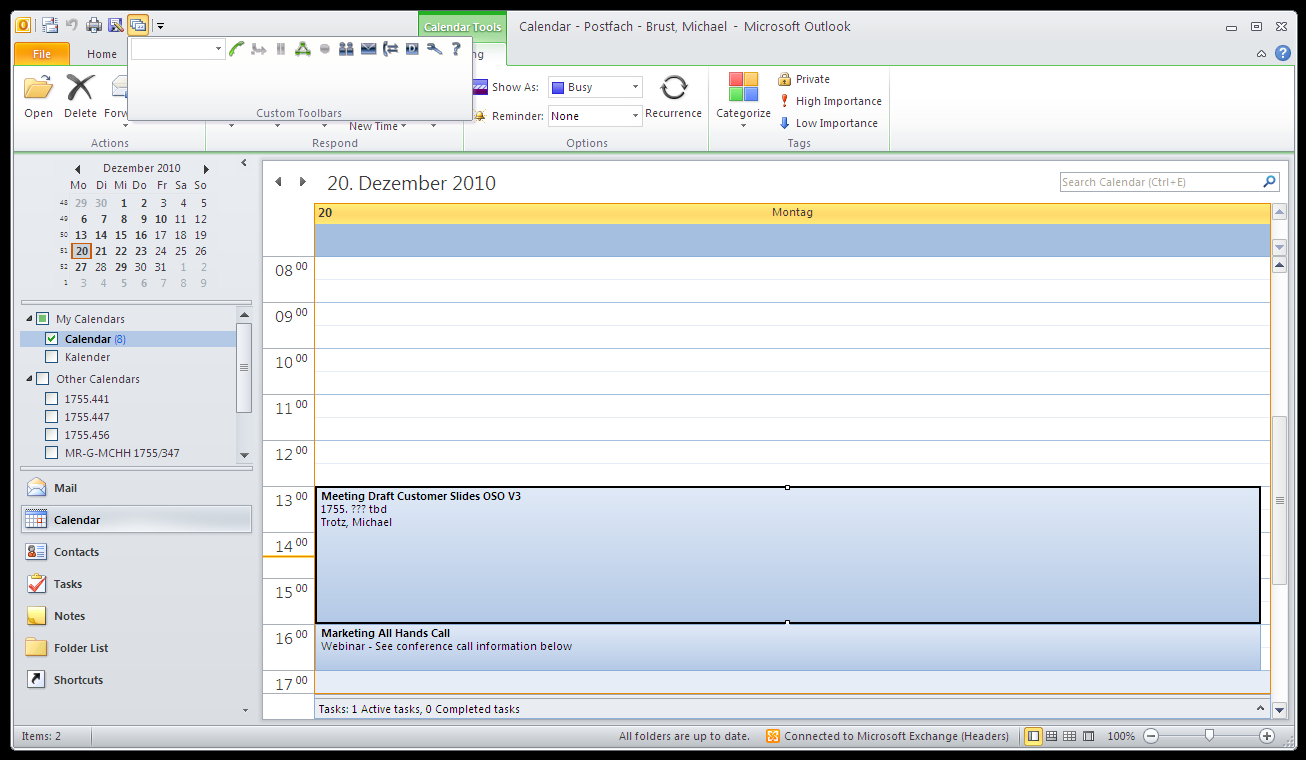Click the zoom slider handle

click(x=1209, y=736)
